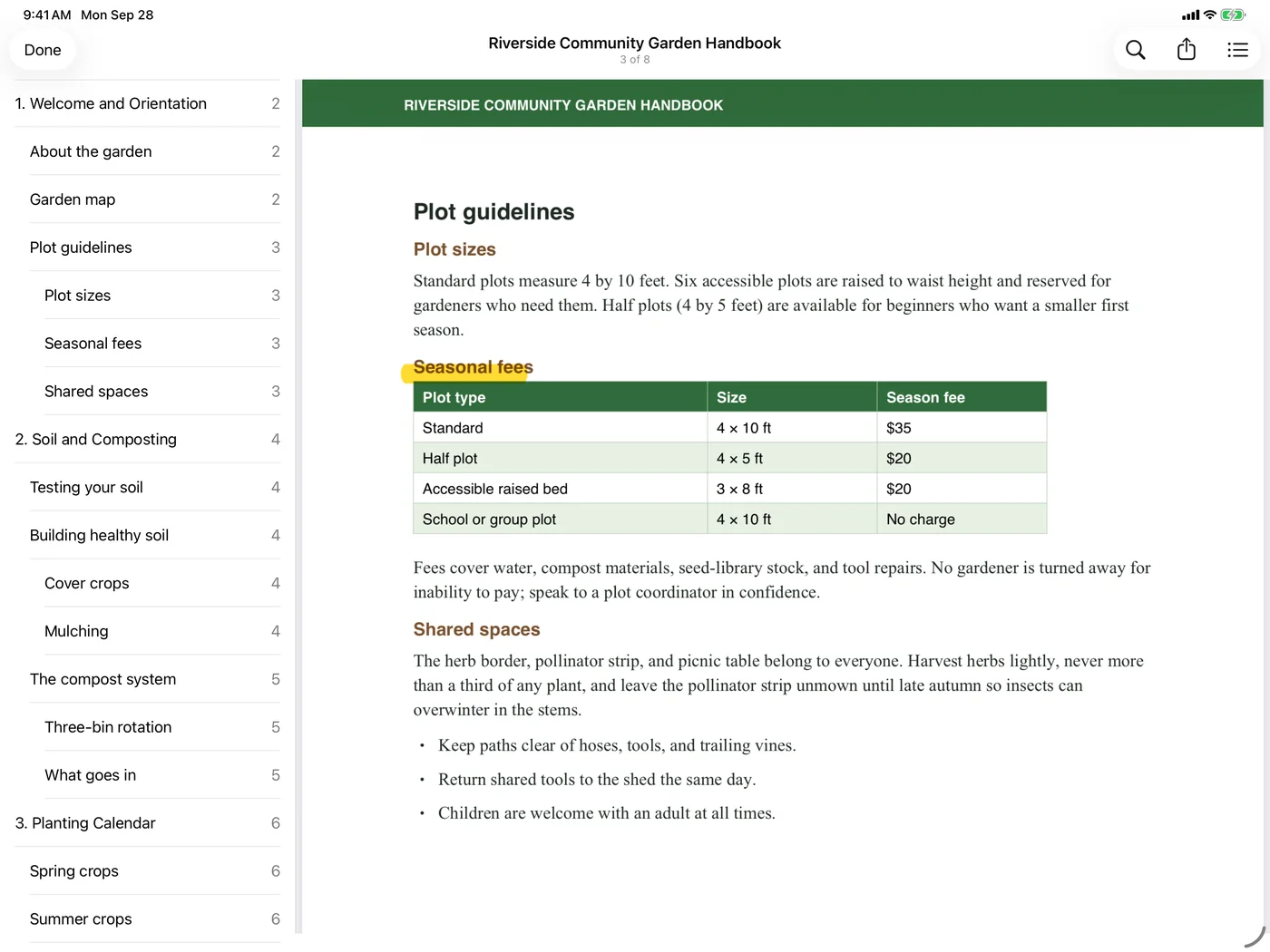Open the document search

tap(1135, 50)
